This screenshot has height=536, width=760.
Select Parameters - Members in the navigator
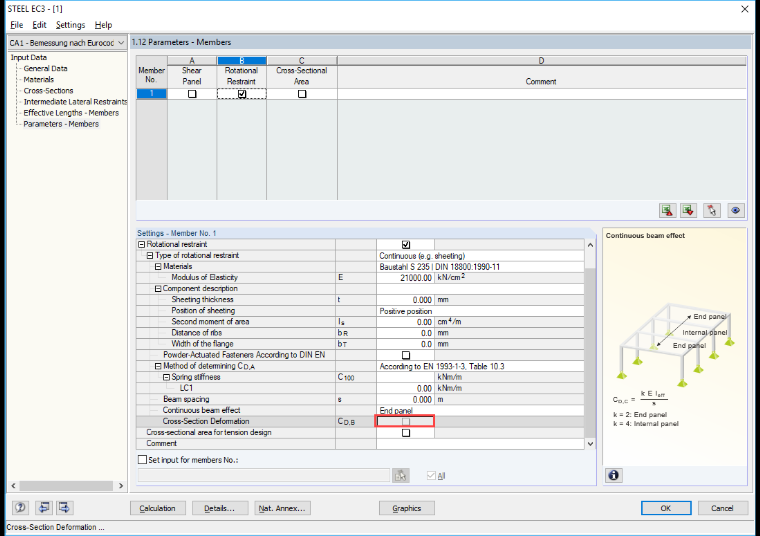coord(61,124)
